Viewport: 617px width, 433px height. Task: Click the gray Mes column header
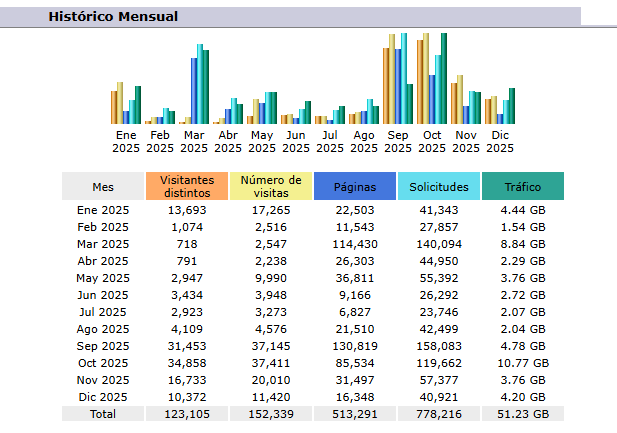[103, 187]
